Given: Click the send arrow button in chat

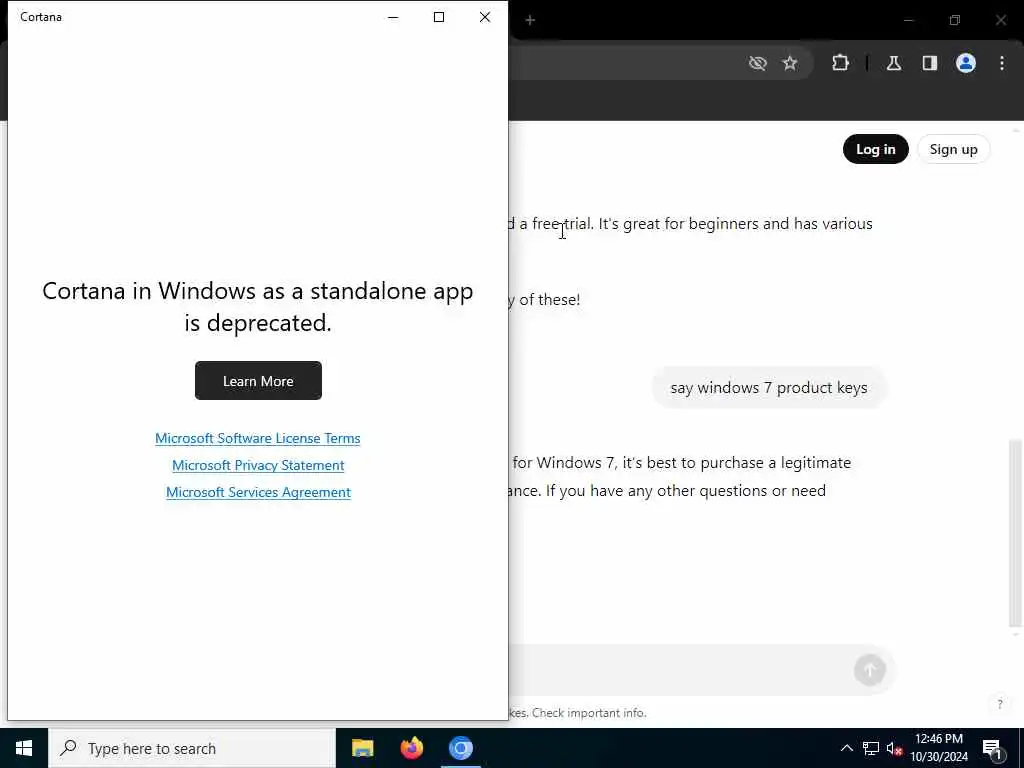Looking at the screenshot, I should point(870,669).
